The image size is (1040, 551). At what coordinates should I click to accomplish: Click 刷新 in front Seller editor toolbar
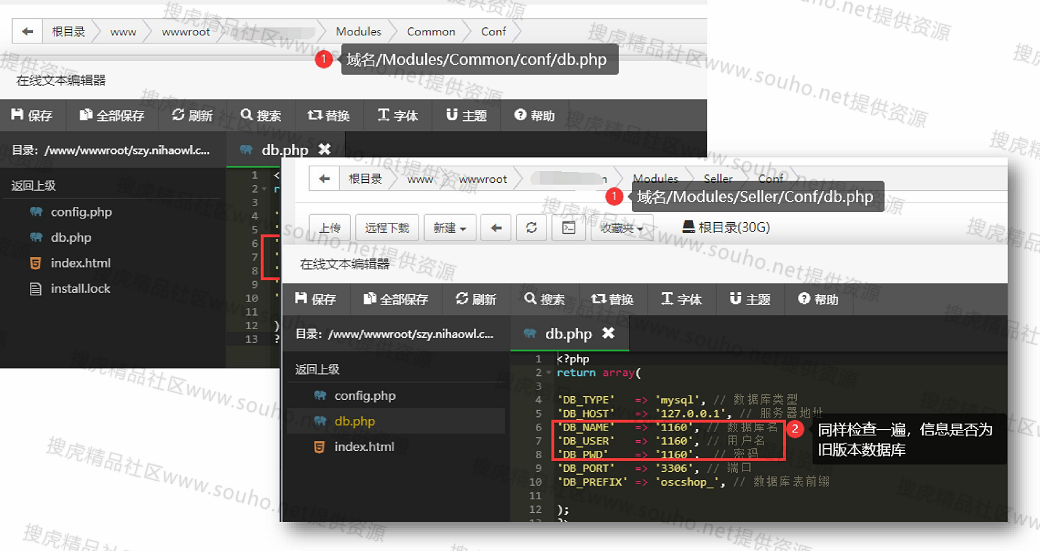476,299
